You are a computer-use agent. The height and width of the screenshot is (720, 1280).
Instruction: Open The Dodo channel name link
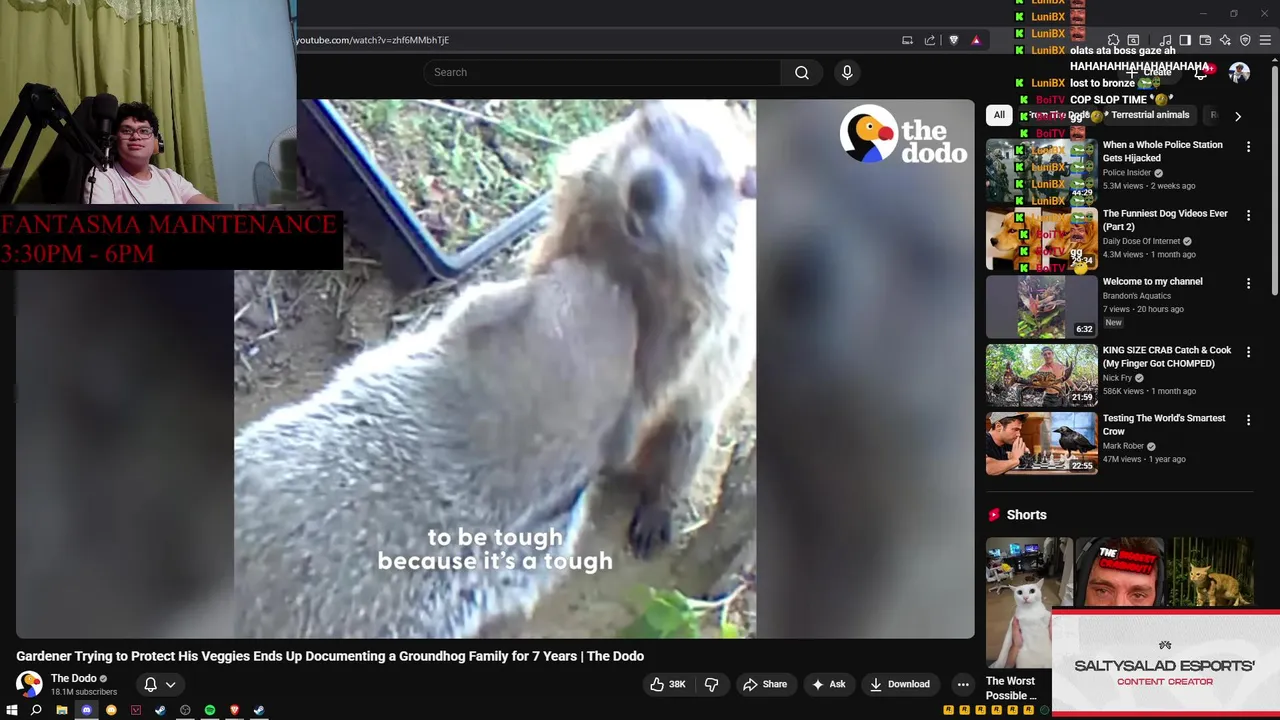[x=74, y=678]
